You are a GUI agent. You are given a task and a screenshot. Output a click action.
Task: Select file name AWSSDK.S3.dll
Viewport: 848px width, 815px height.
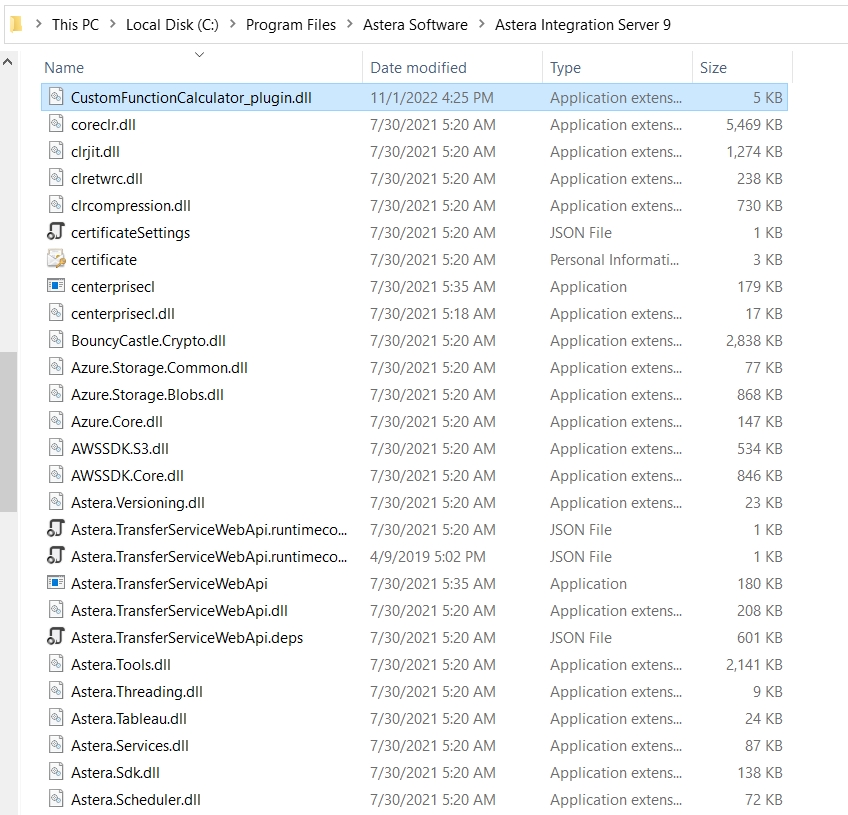(x=120, y=449)
